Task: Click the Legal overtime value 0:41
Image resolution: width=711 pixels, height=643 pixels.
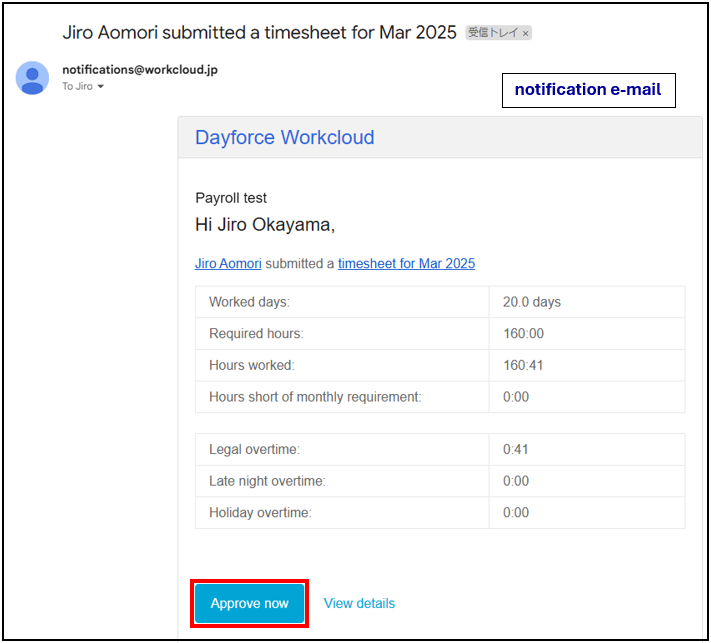Action: tap(516, 449)
